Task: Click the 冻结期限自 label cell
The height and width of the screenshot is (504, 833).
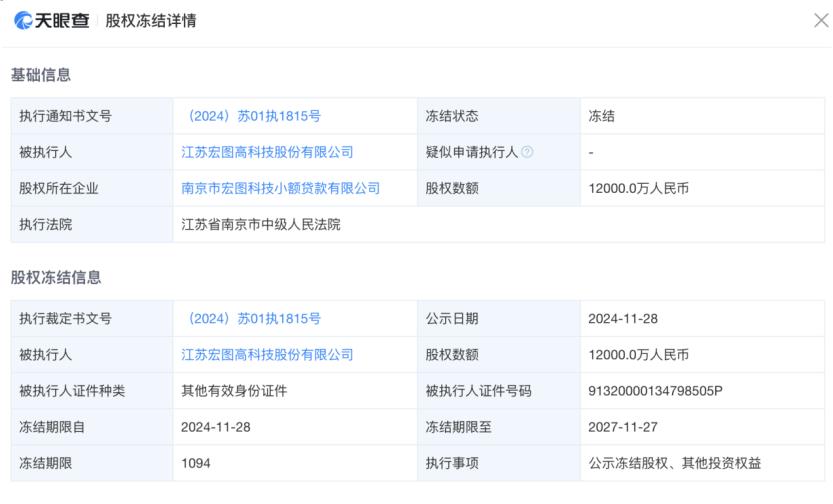Action: (92, 427)
